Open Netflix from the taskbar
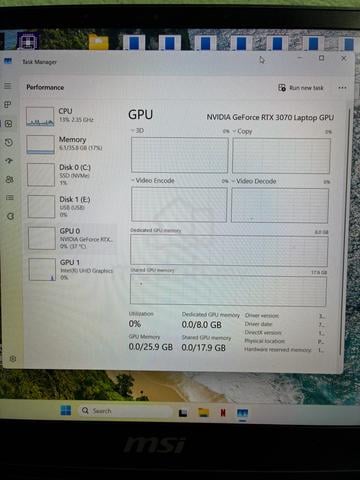 (223, 413)
